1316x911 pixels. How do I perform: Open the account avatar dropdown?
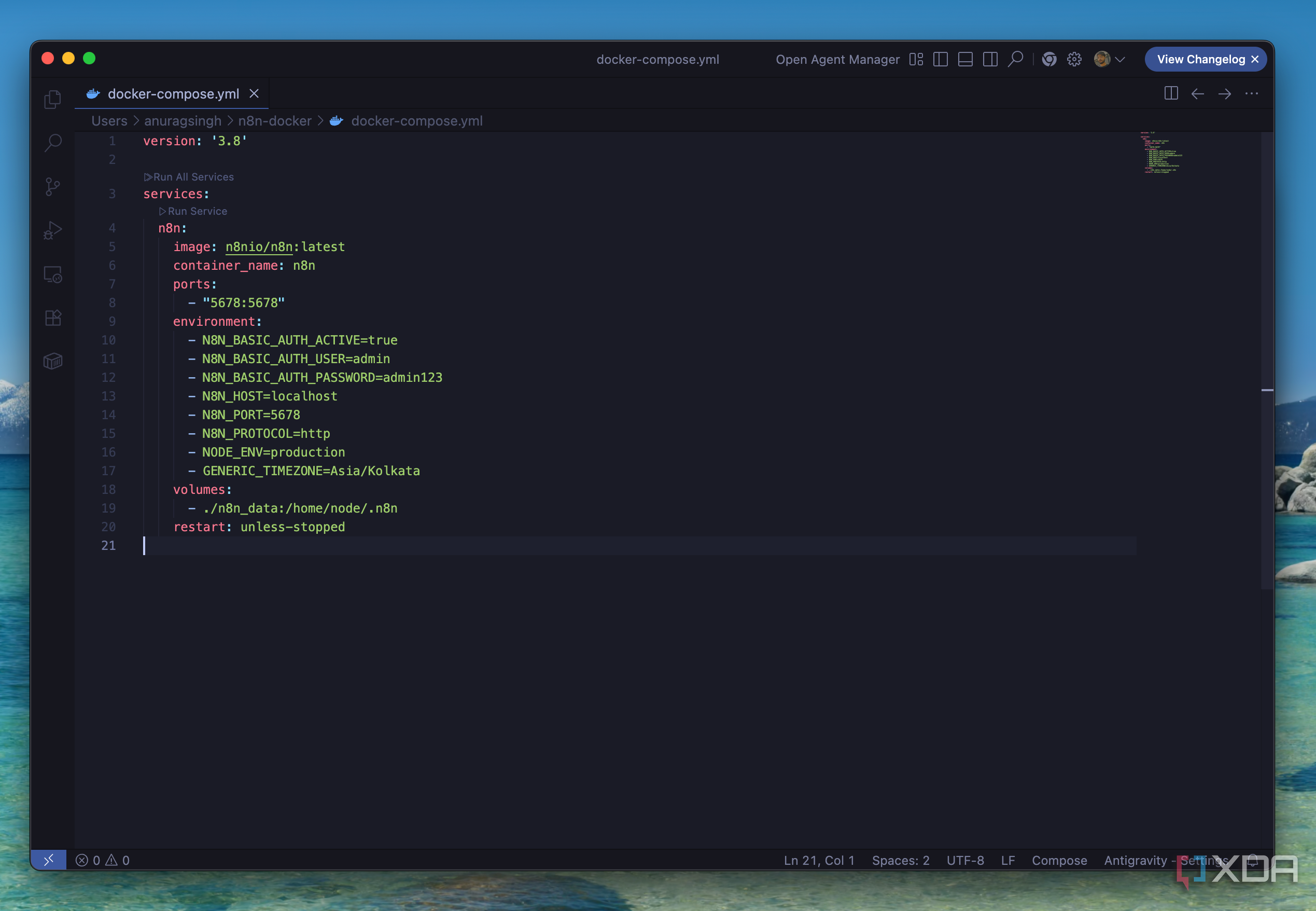1110,59
